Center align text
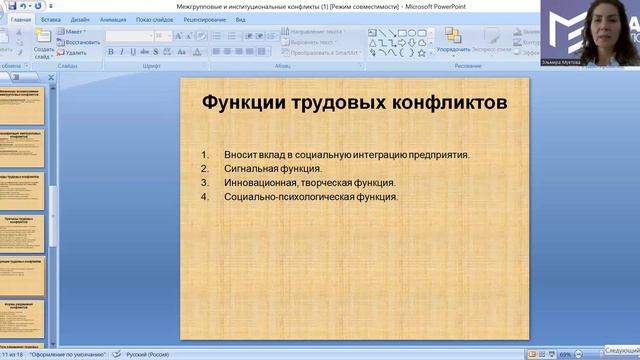Viewport: 640px width, 360px height. click(227, 51)
